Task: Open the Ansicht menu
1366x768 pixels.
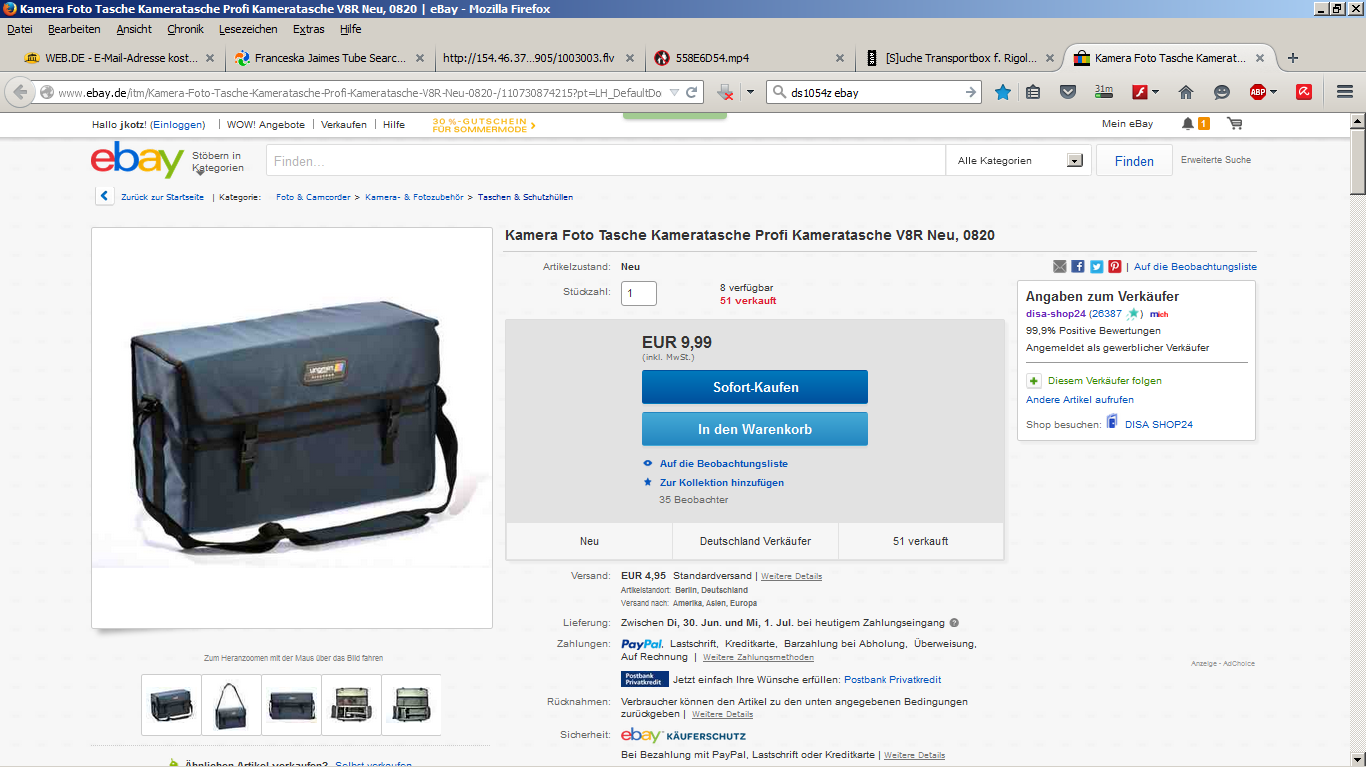Action: [134, 29]
